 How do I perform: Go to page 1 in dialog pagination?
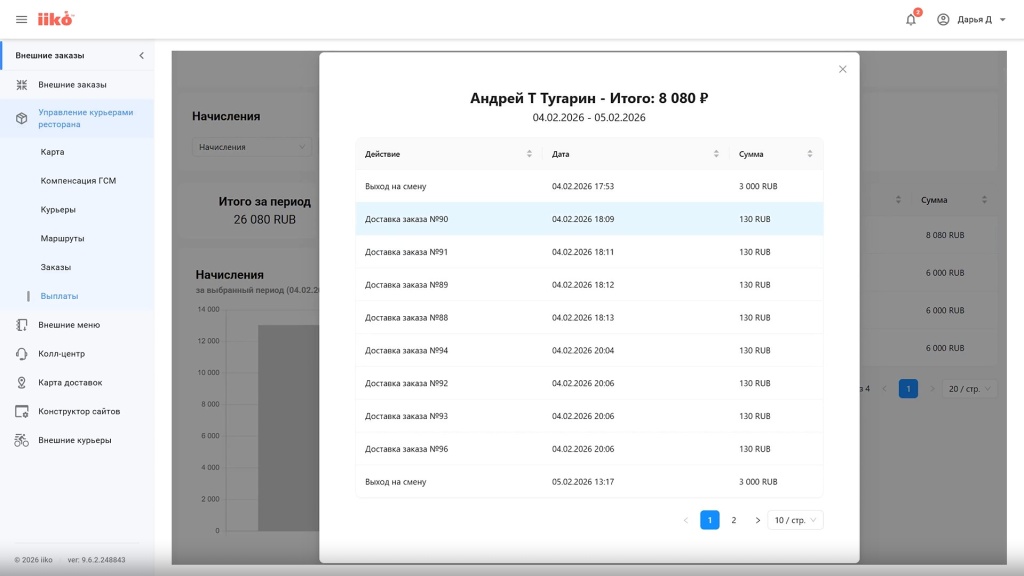(x=710, y=520)
